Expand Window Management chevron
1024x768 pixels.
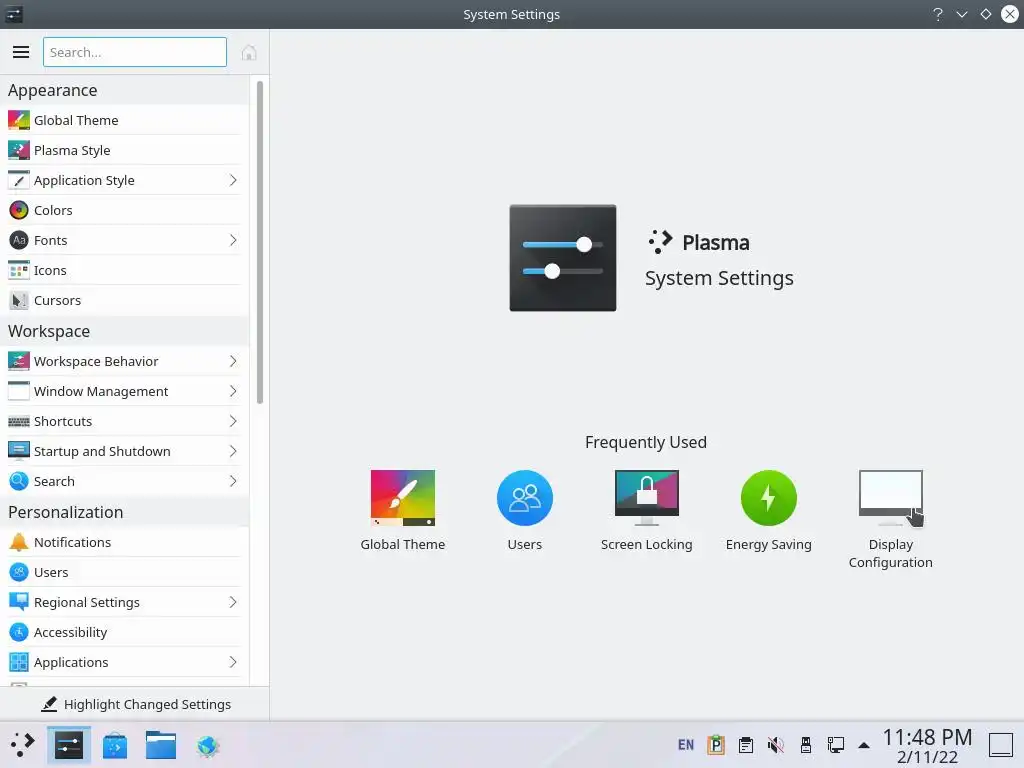(233, 391)
